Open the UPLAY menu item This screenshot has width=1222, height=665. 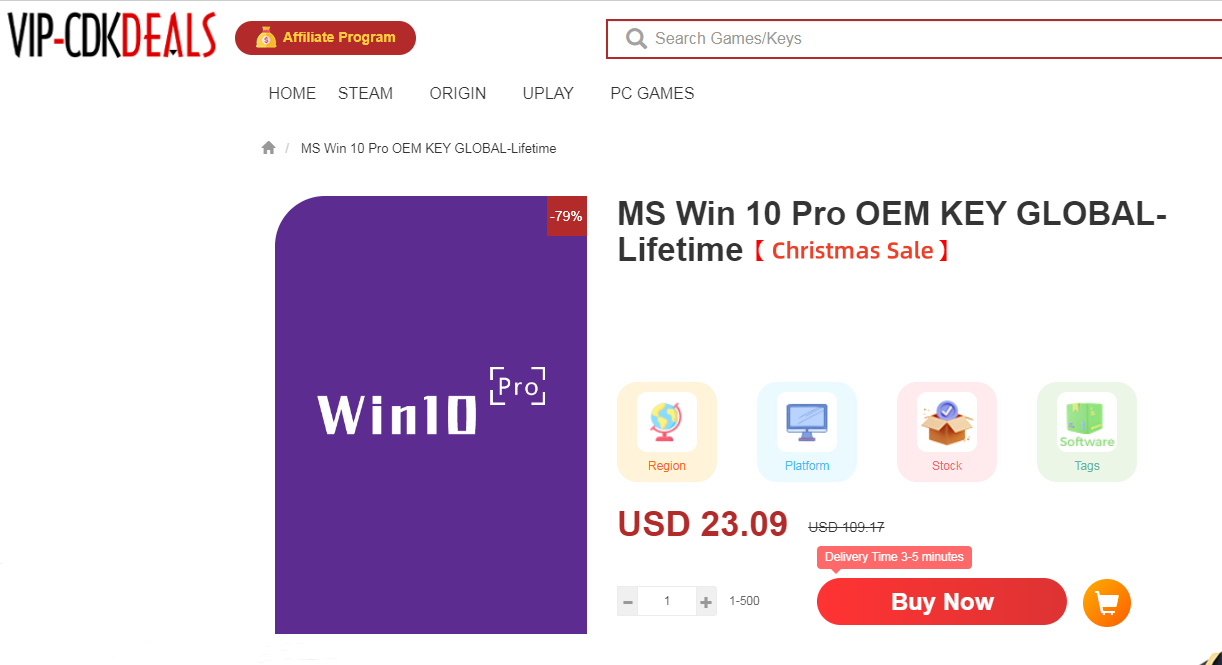(548, 93)
